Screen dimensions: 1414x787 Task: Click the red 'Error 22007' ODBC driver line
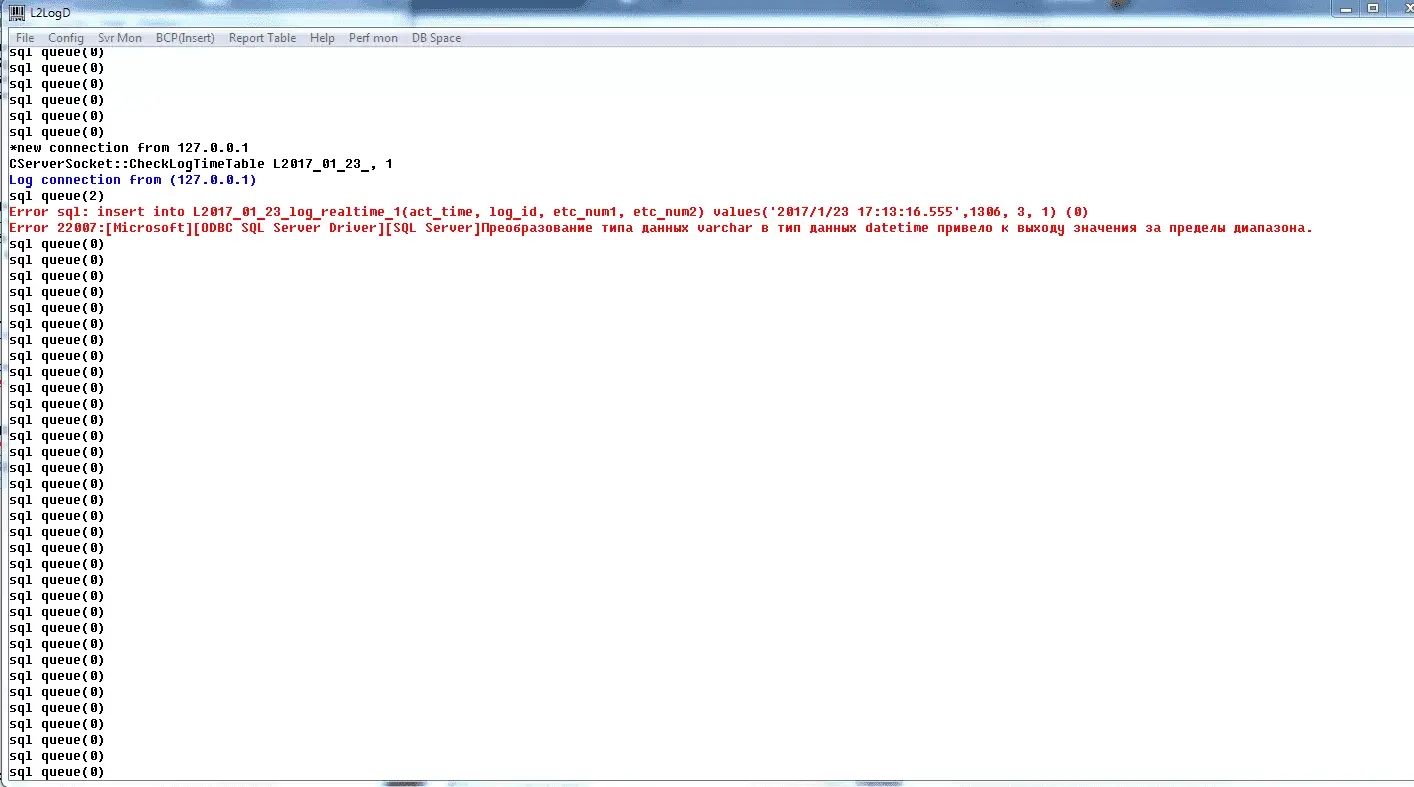click(x=660, y=228)
